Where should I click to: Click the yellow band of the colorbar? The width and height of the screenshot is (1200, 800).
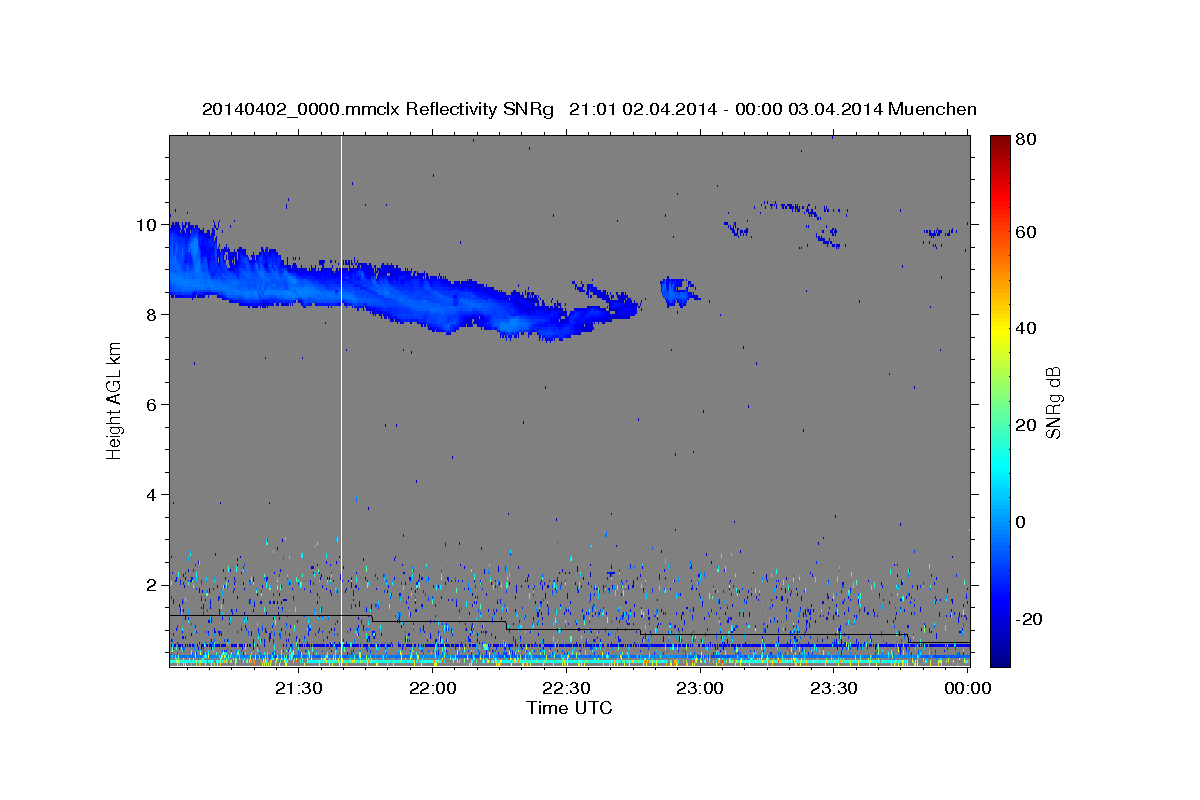pyautogui.click(x=1000, y=328)
